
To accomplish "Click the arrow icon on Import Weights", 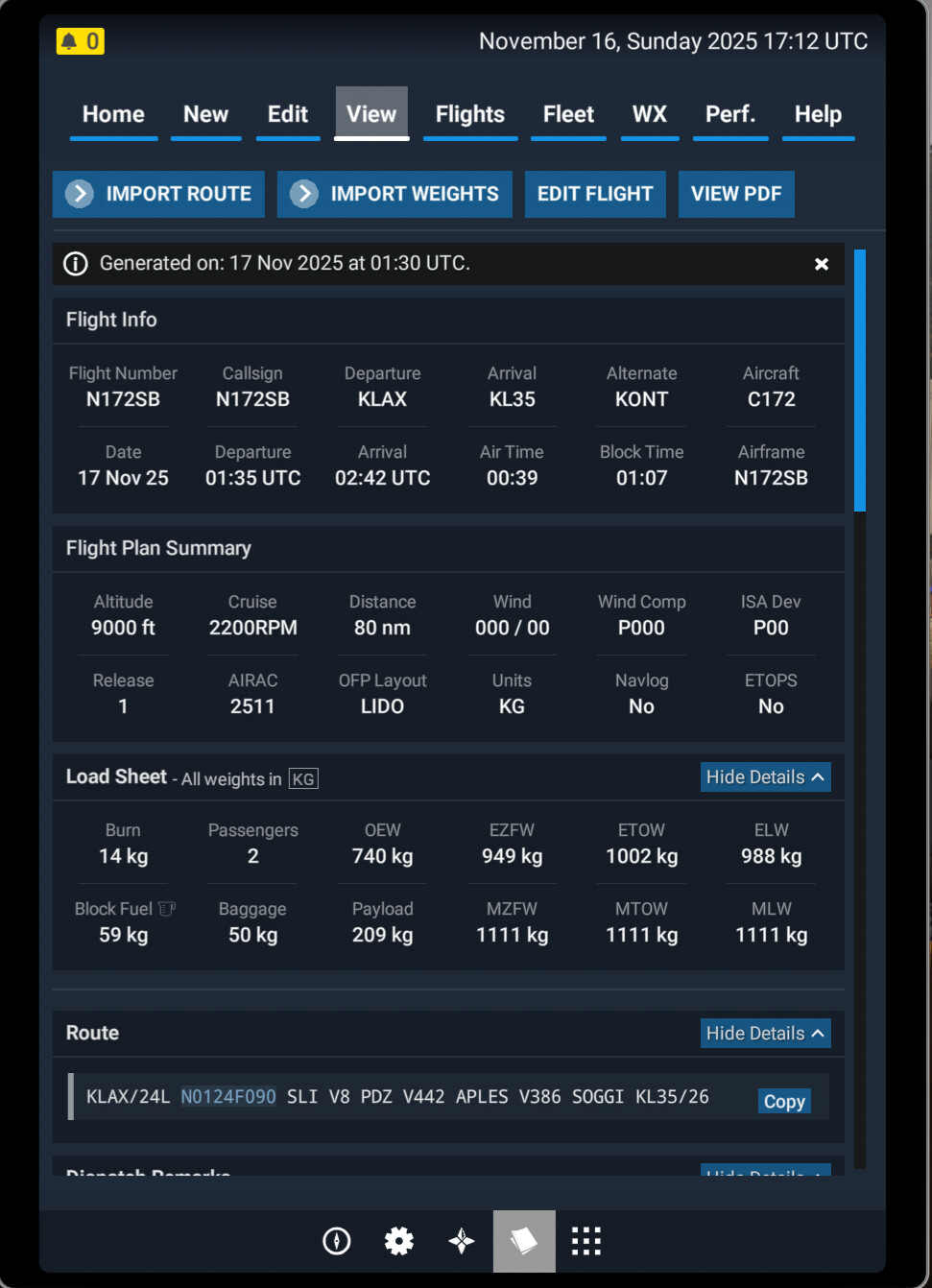I will [304, 194].
